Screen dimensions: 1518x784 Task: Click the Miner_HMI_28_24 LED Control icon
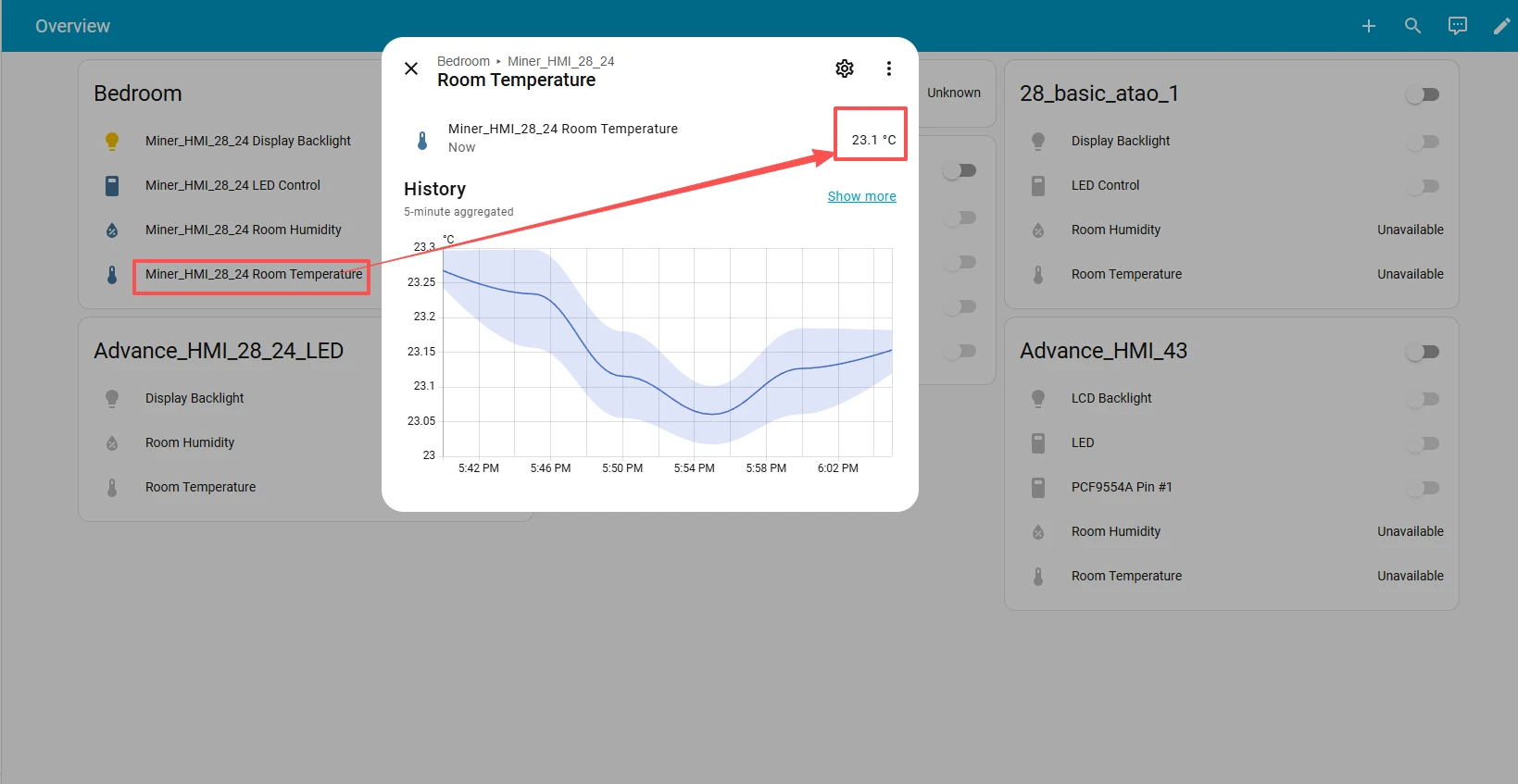point(112,186)
